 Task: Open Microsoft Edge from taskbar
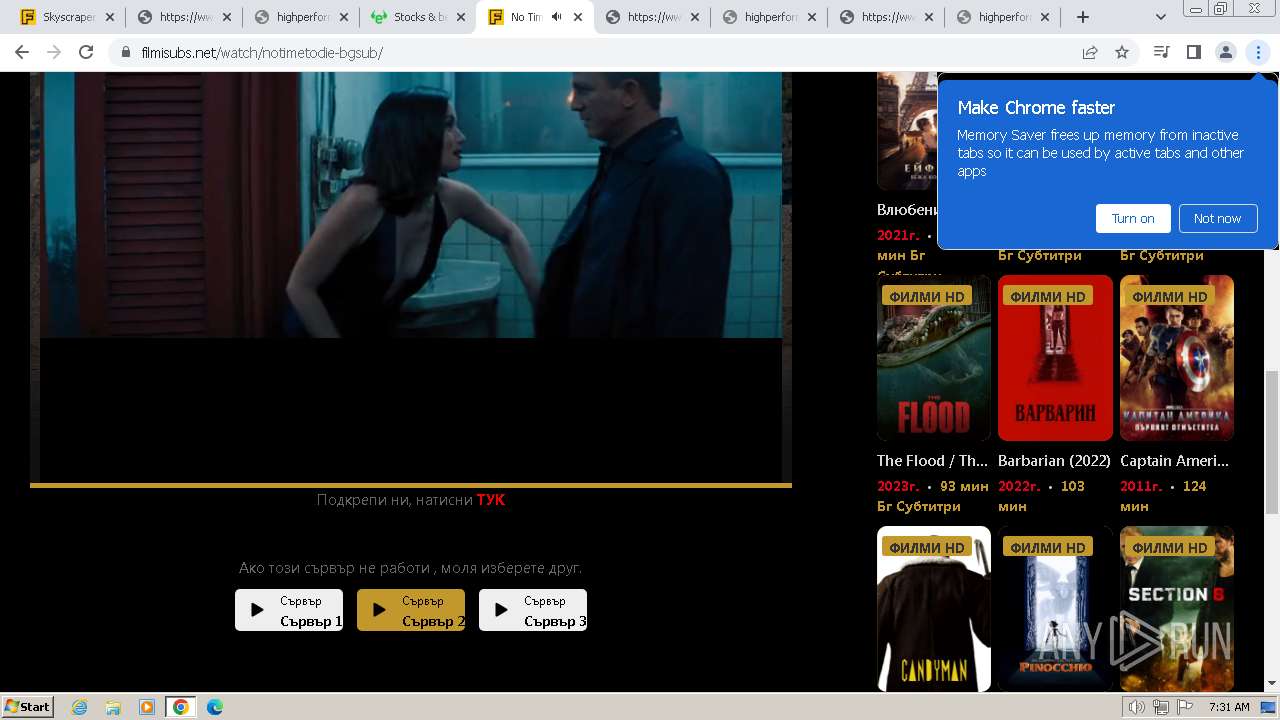[214, 707]
